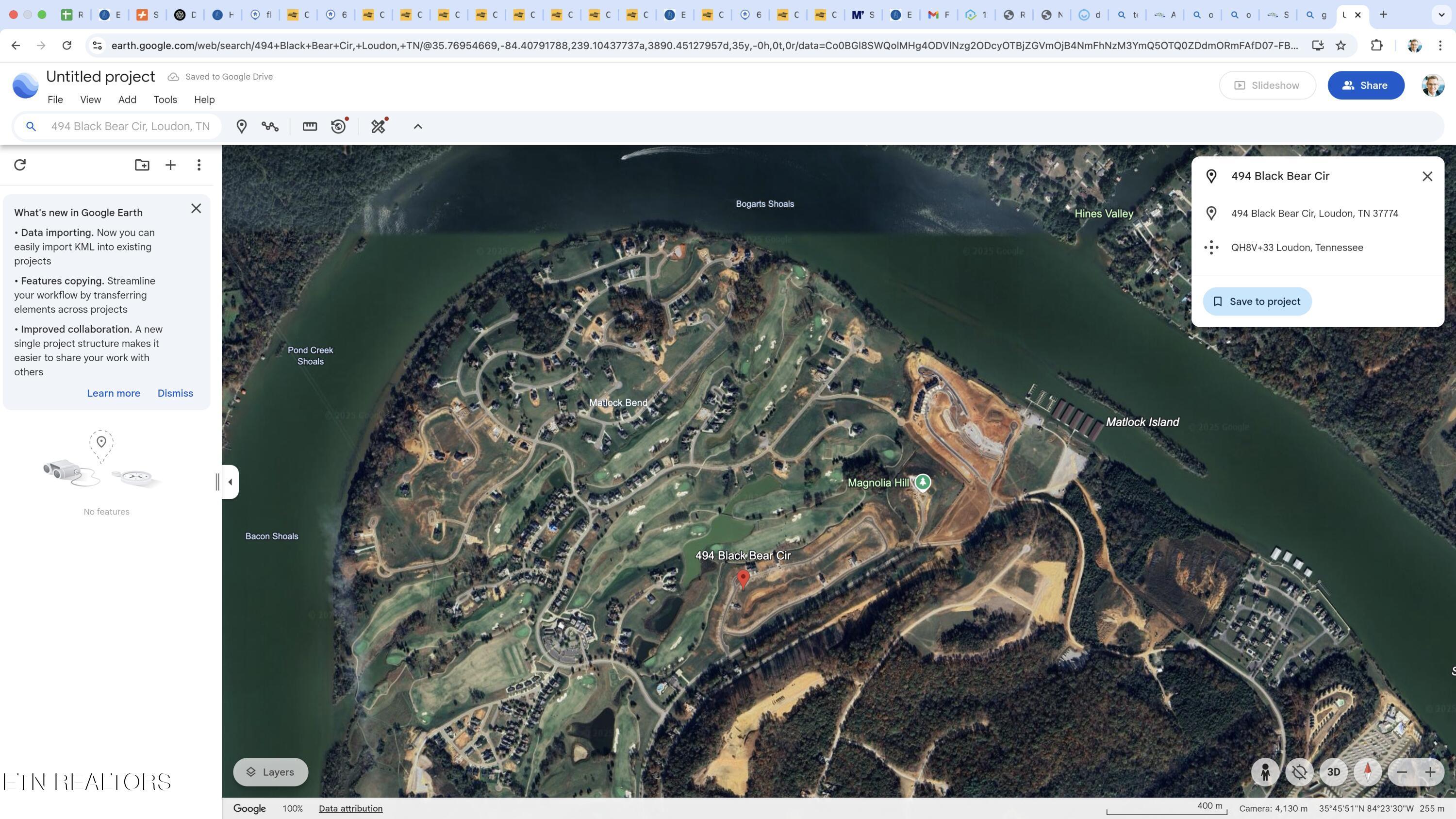
Task: Click the Saved to Google Drive status
Action: coord(220,77)
